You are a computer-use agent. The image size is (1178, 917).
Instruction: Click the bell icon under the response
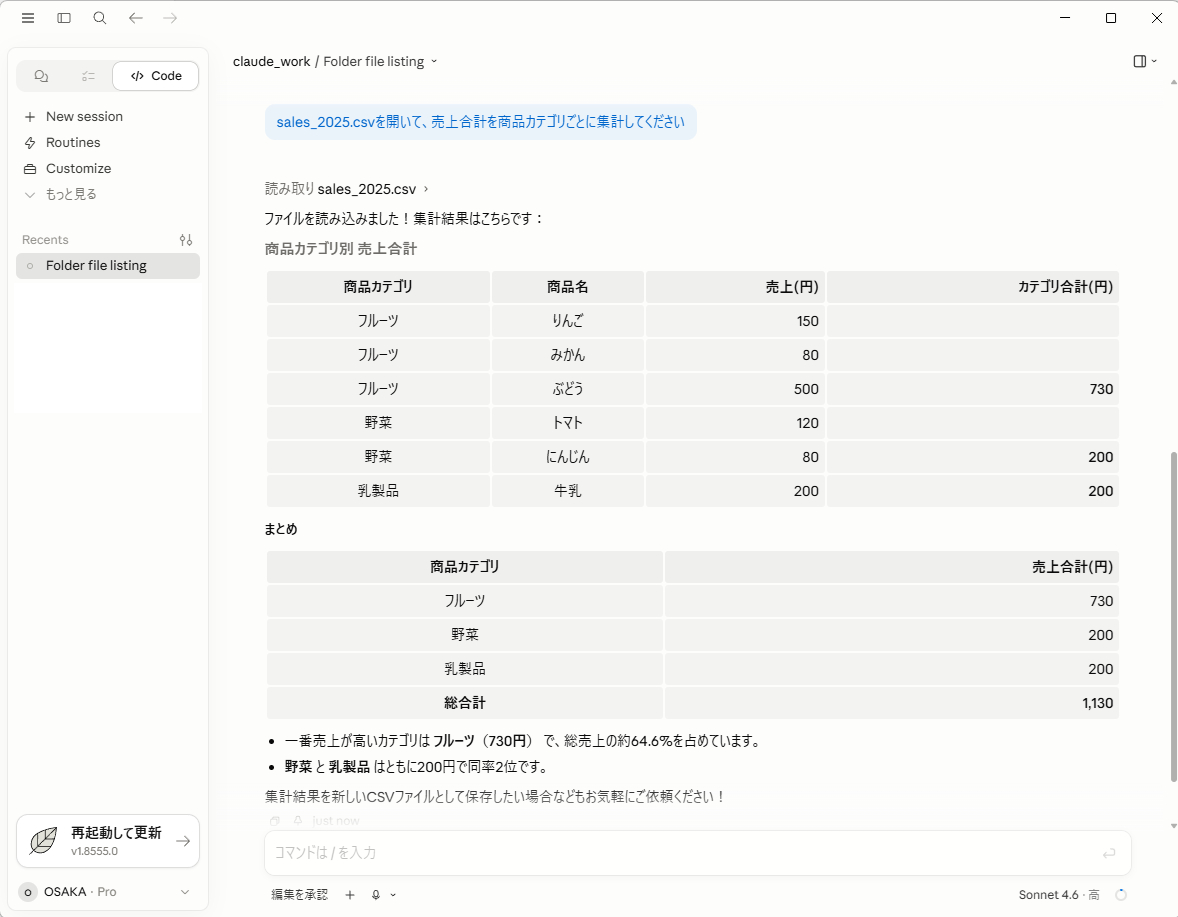(298, 821)
